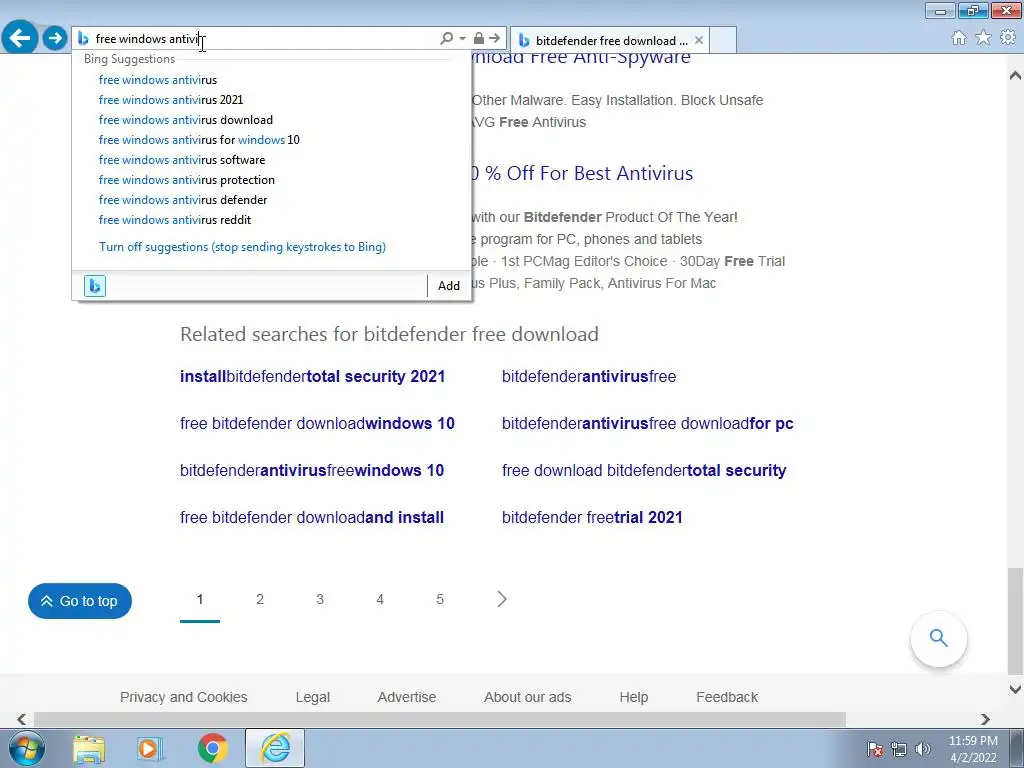Image resolution: width=1024 pixels, height=768 pixels.
Task: Open Windows Media Player from taskbar
Action: coord(150,748)
